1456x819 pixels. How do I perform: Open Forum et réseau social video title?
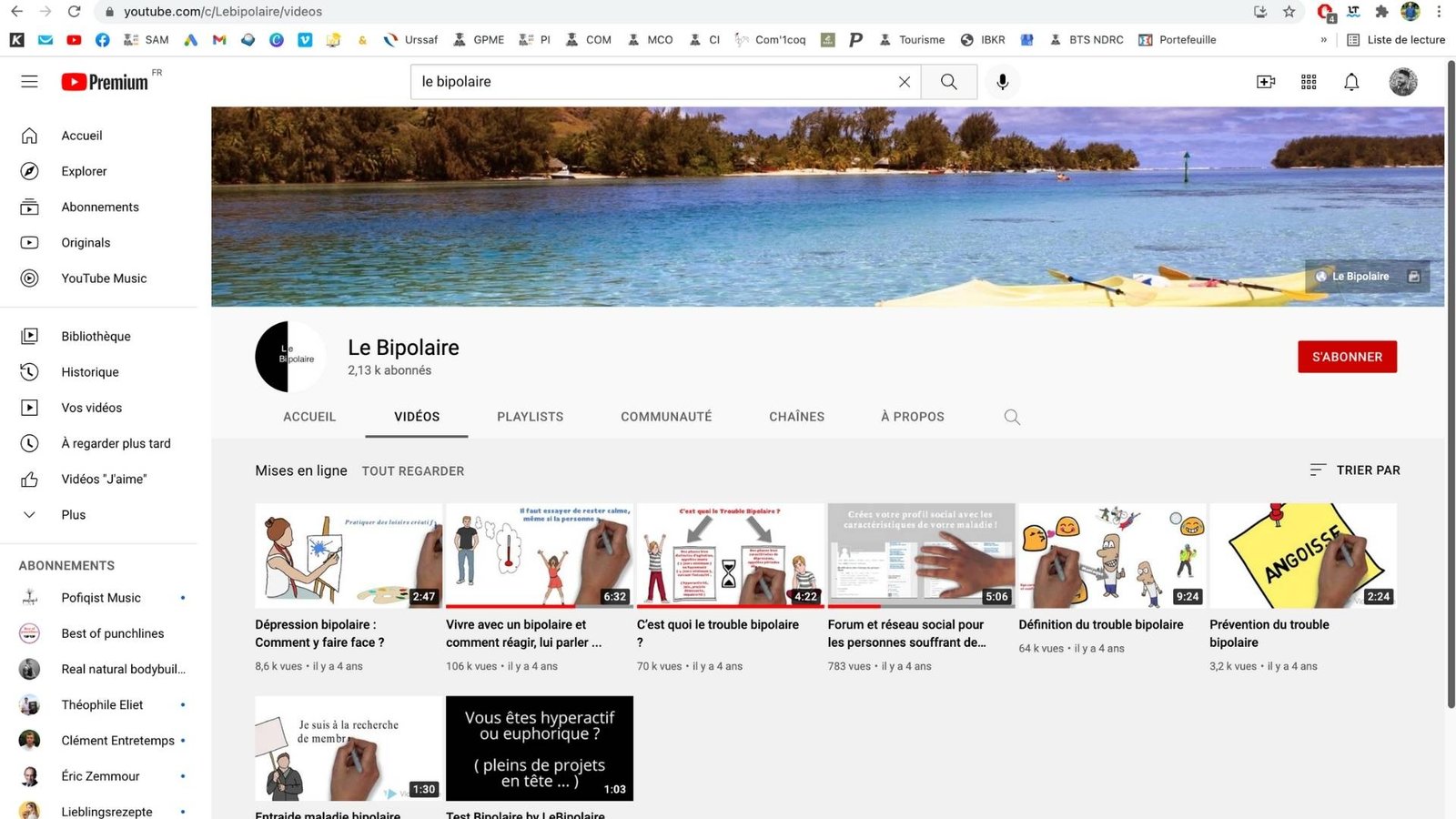tap(906, 633)
